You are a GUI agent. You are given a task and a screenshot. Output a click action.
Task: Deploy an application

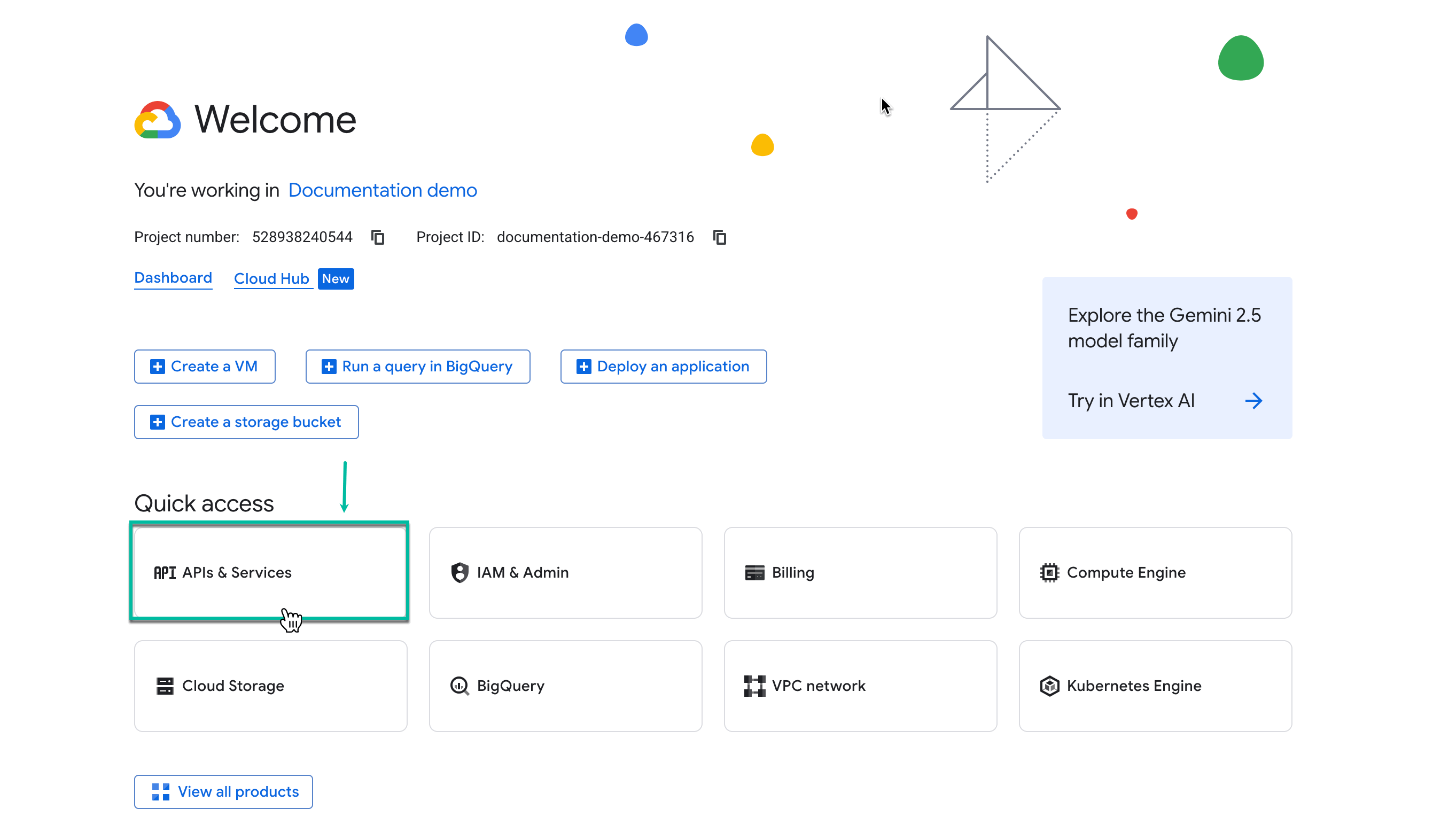click(x=663, y=366)
